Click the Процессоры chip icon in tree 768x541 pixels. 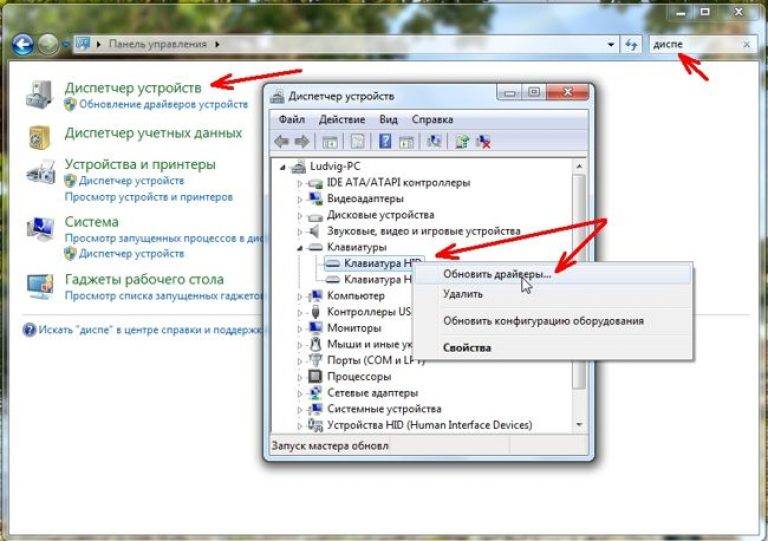pos(315,376)
